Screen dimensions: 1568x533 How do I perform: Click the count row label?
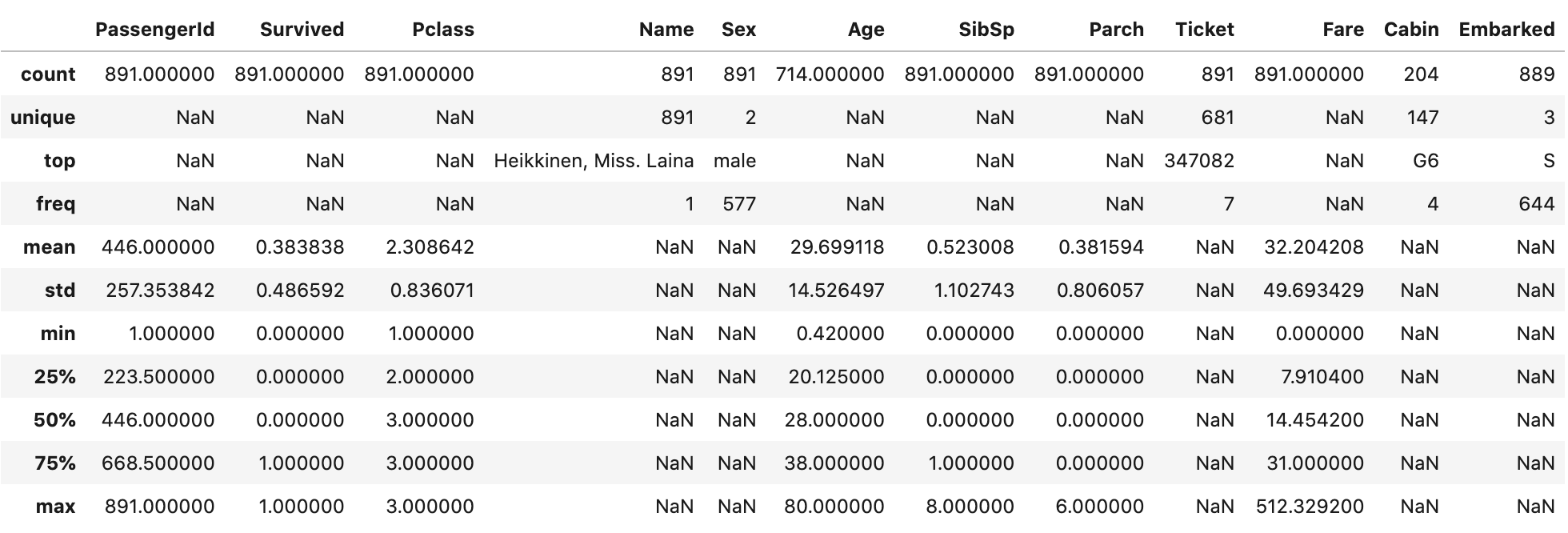point(48,74)
